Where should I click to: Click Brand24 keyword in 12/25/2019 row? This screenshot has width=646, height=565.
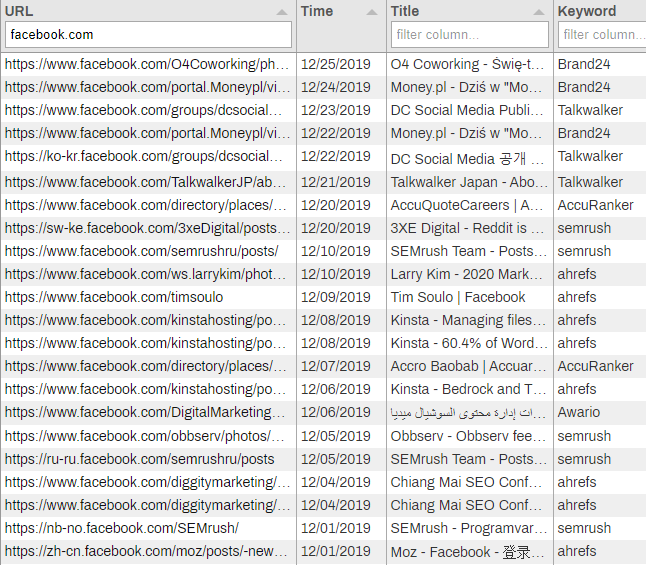click(x=584, y=64)
